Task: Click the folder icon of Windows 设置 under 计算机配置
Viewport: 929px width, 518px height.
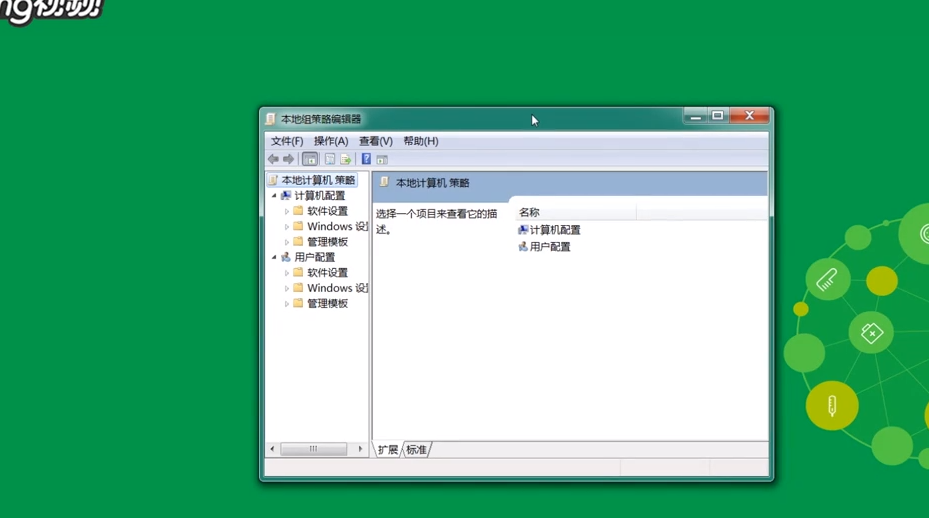Action: pyautogui.click(x=299, y=226)
